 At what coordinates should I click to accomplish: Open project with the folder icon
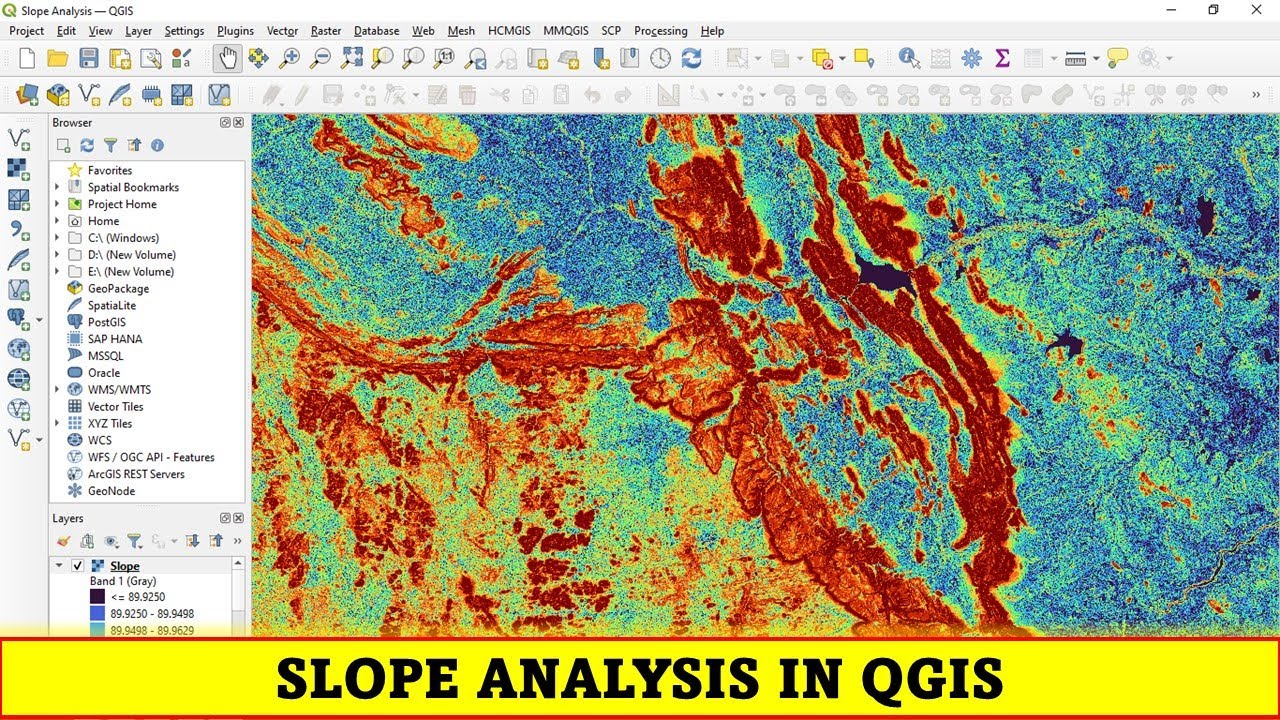pos(58,58)
